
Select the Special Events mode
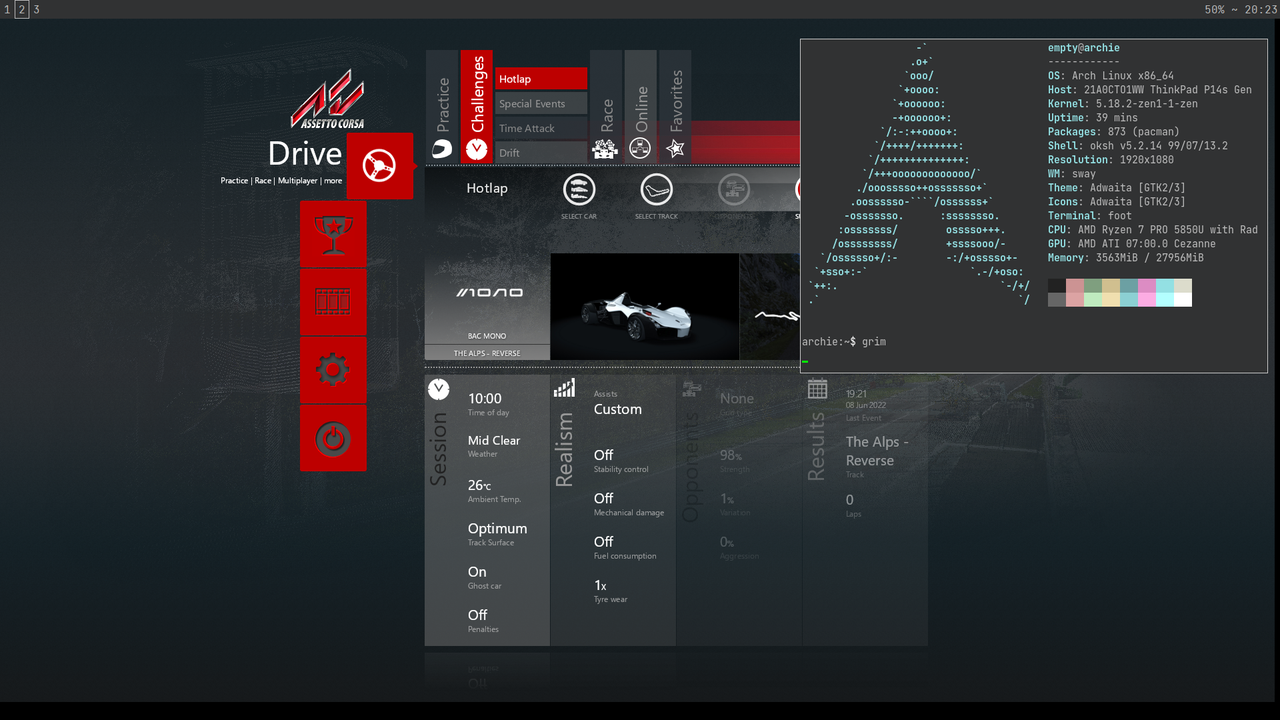click(541, 103)
